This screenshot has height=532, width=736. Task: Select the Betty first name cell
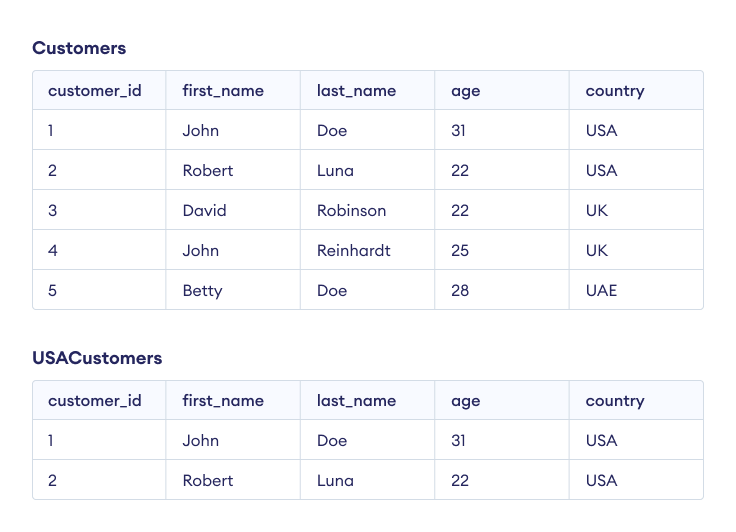pyautogui.click(x=202, y=291)
